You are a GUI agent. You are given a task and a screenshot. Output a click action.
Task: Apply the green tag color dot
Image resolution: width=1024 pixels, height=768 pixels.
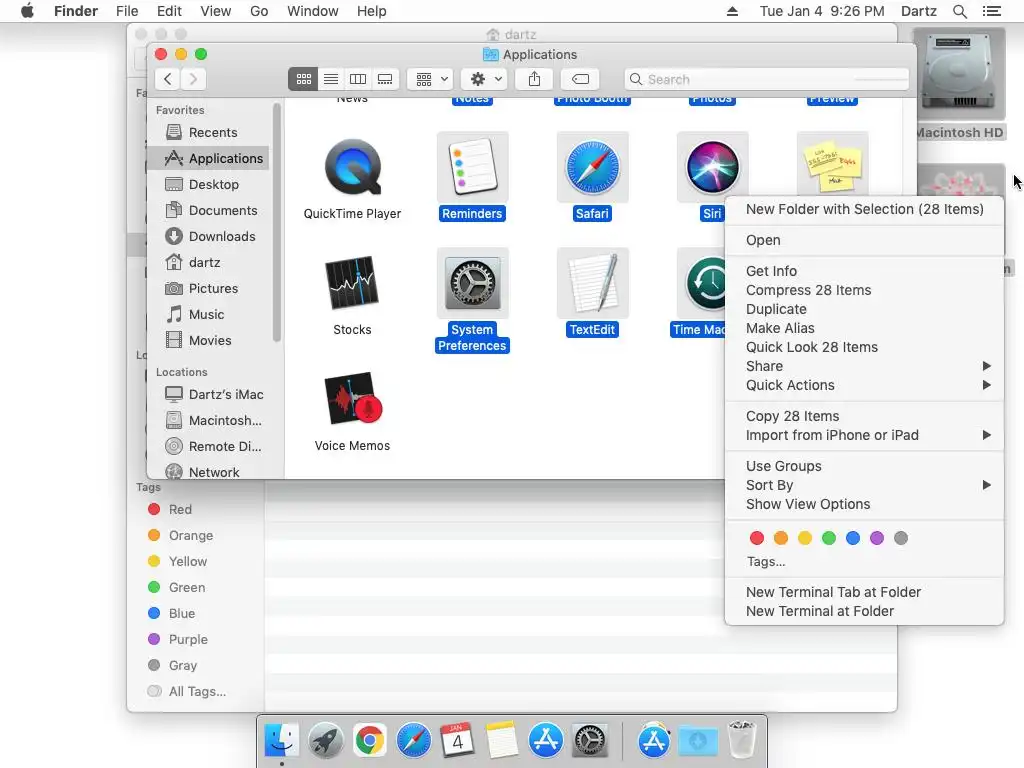pyautogui.click(x=829, y=537)
